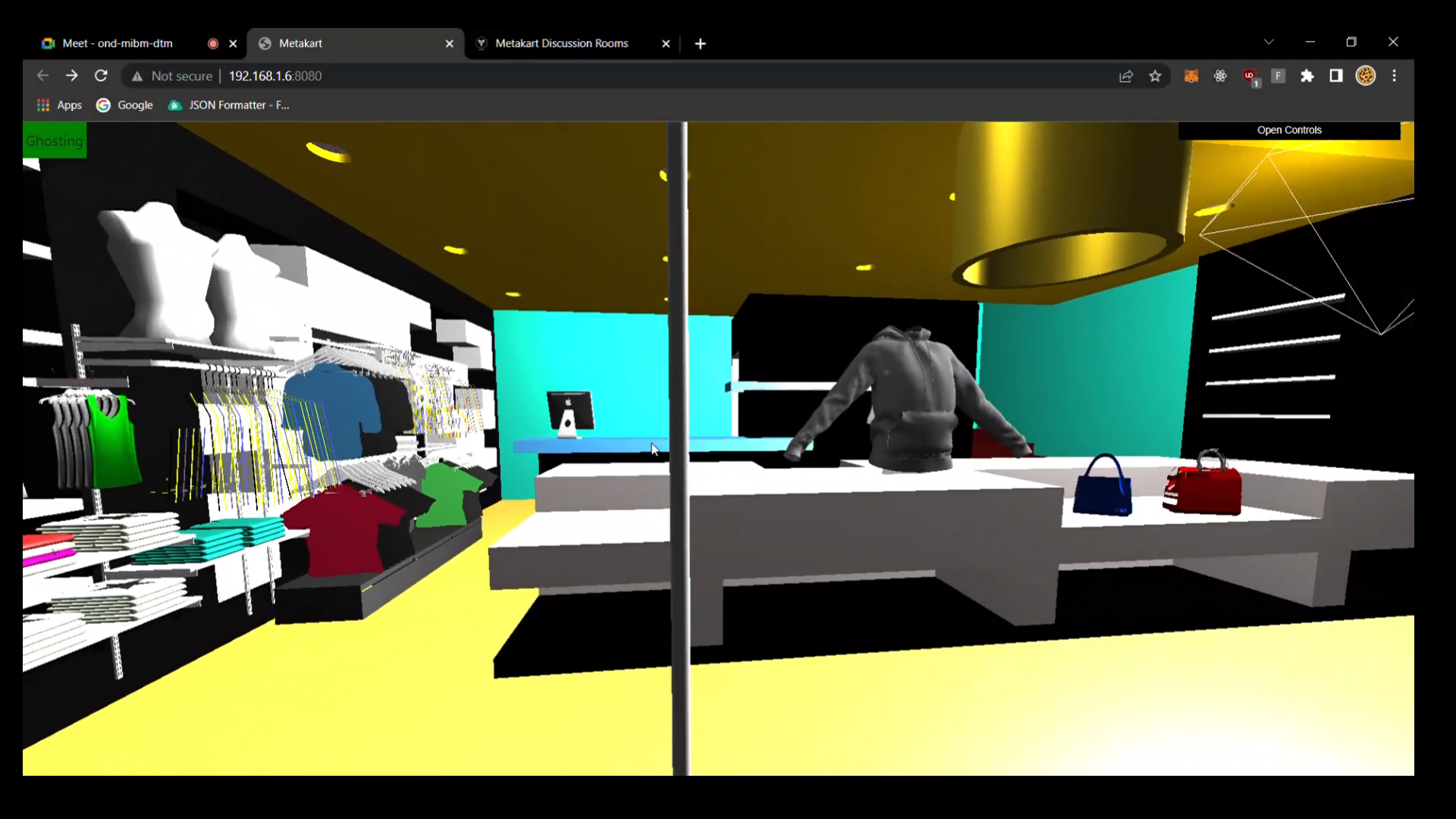Reload the Metakart page
Image resolution: width=1456 pixels, height=819 pixels.
point(101,76)
